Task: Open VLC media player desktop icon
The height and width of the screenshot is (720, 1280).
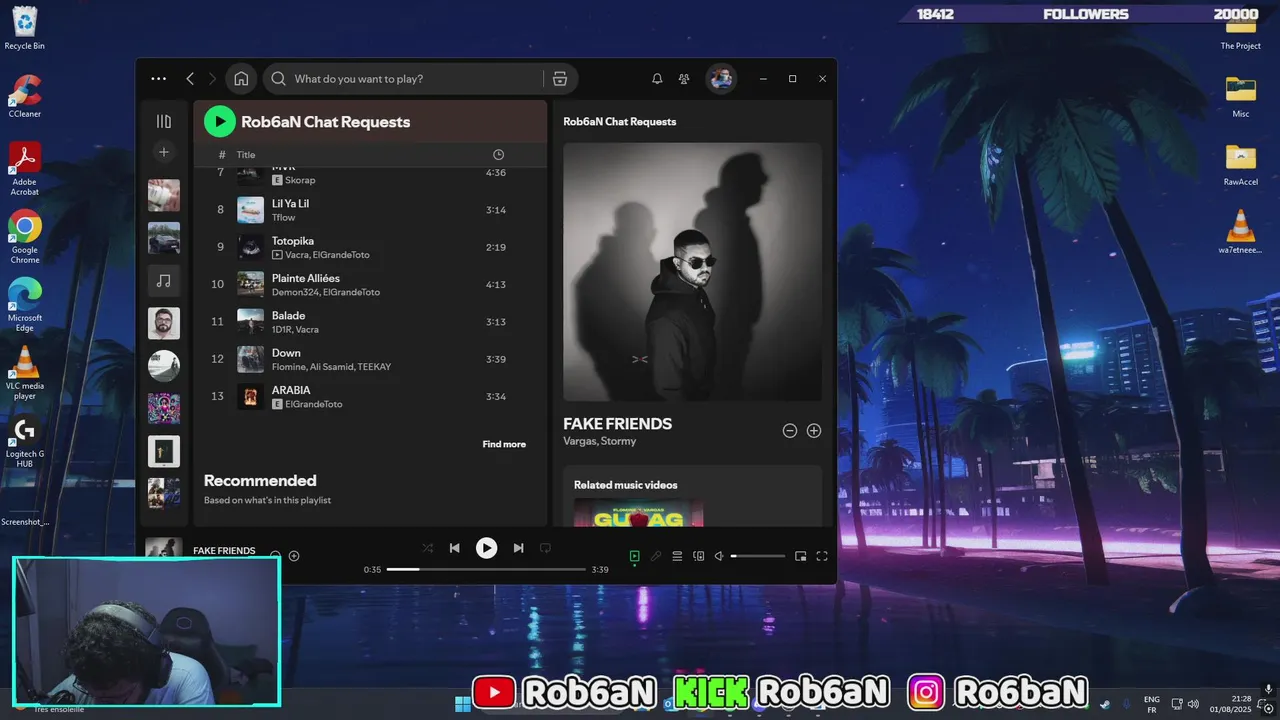Action: point(24,372)
